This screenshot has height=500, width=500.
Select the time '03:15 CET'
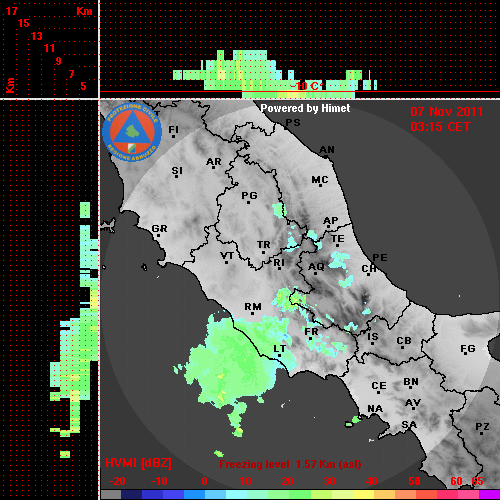coord(440,127)
